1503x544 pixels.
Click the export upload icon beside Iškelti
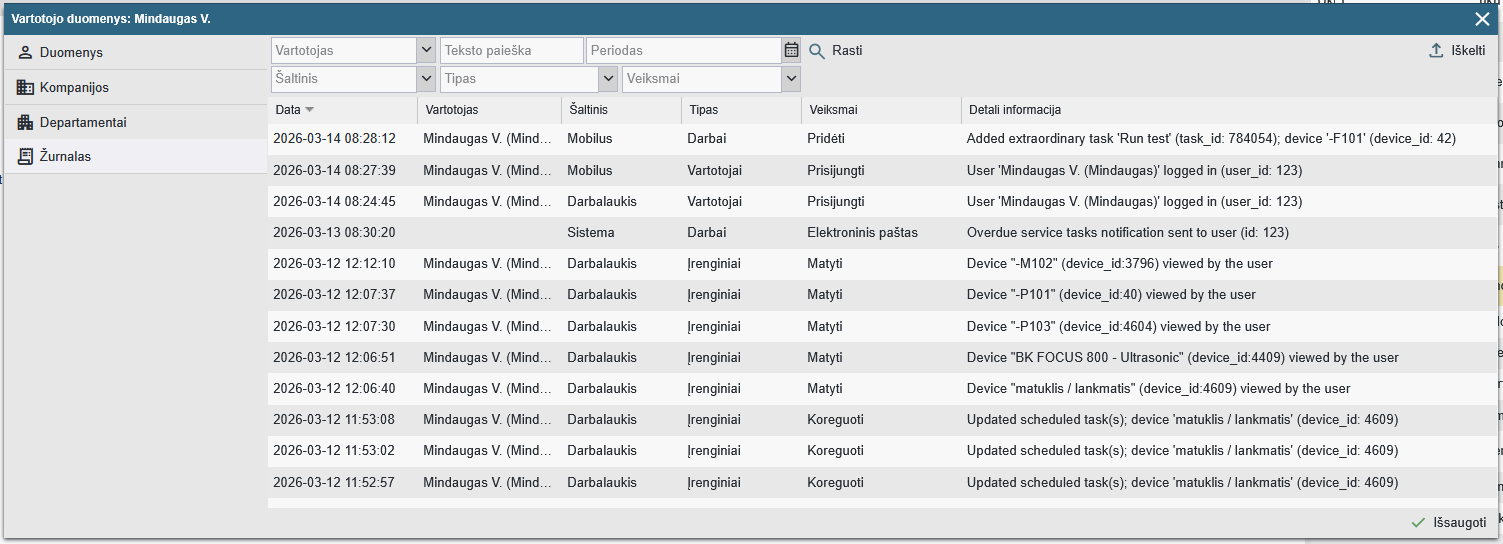(x=1436, y=50)
